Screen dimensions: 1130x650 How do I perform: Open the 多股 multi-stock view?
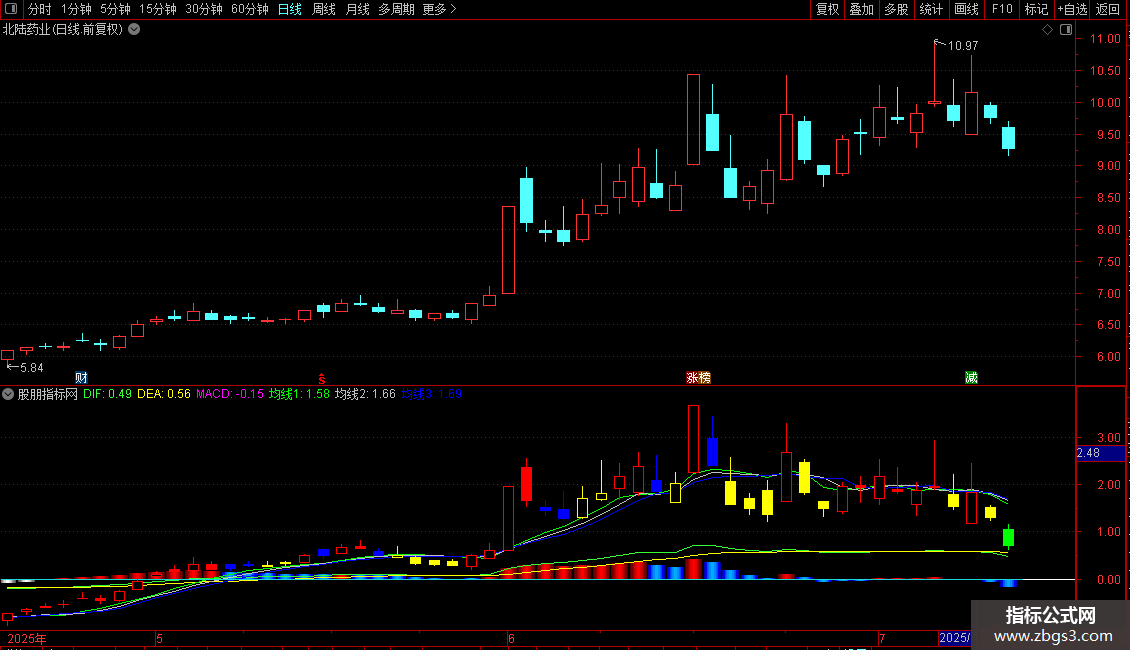pyautogui.click(x=896, y=9)
